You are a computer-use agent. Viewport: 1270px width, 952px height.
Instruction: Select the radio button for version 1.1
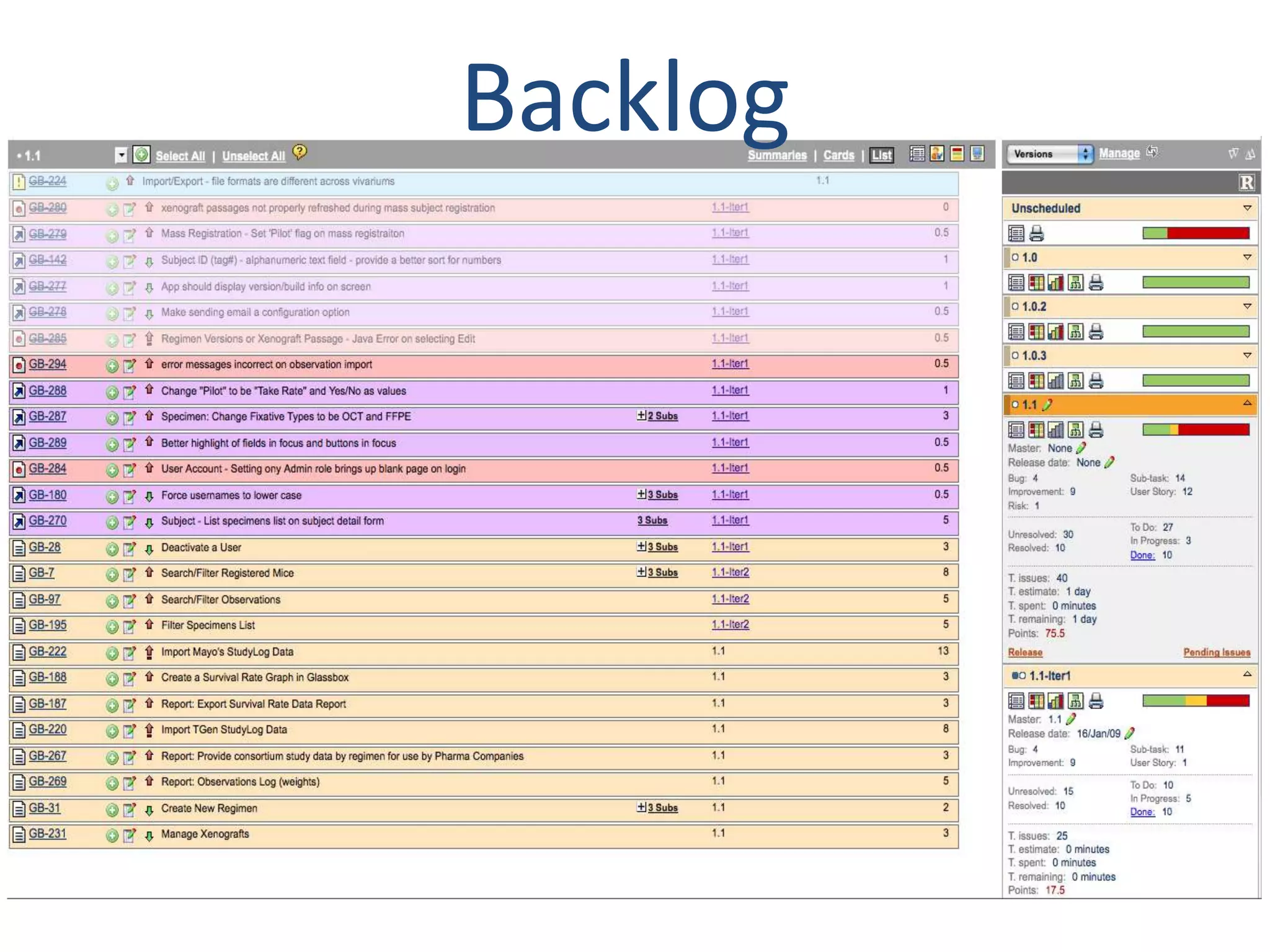point(1015,405)
